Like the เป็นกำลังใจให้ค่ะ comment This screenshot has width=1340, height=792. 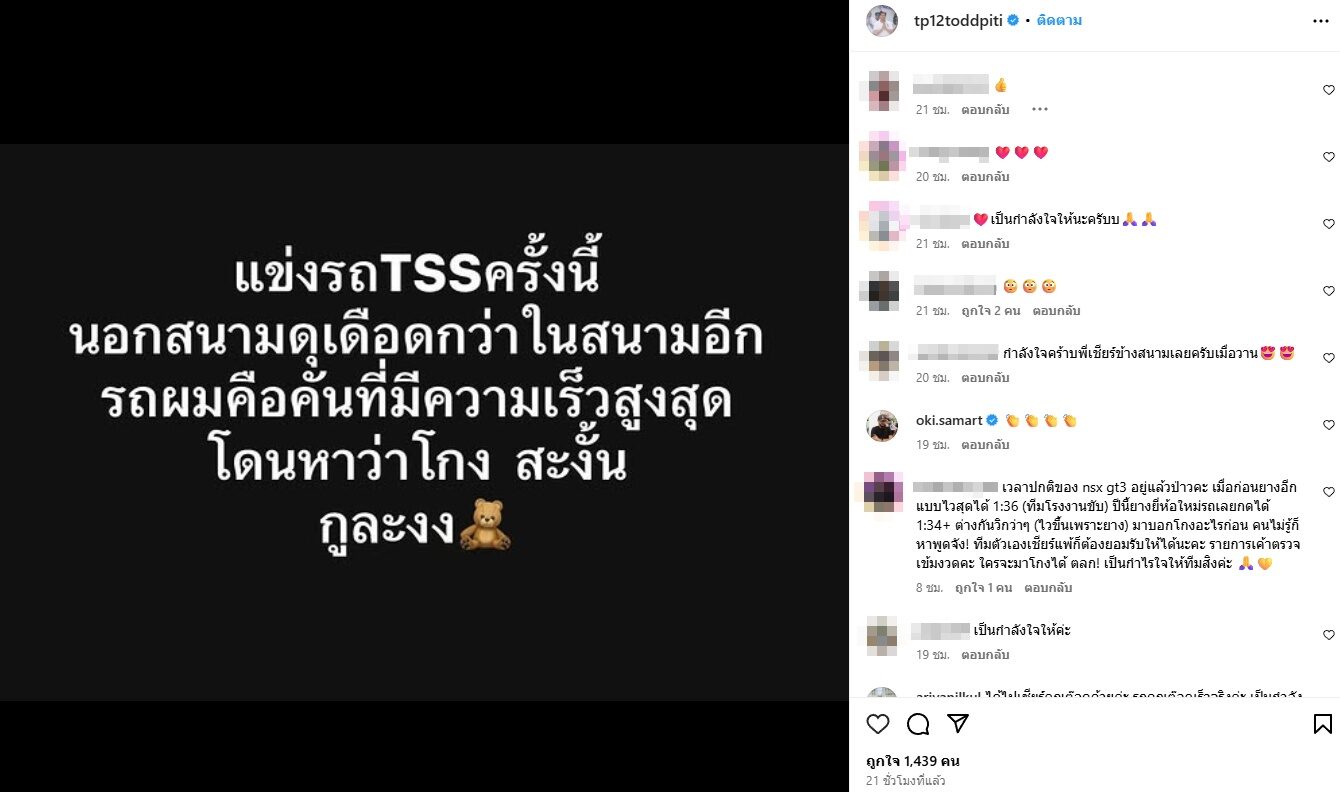pyautogui.click(x=1329, y=635)
